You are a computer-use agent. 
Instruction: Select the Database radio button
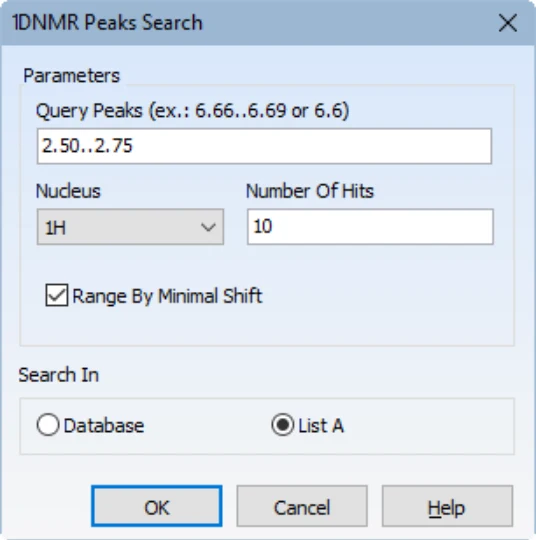coord(48,425)
